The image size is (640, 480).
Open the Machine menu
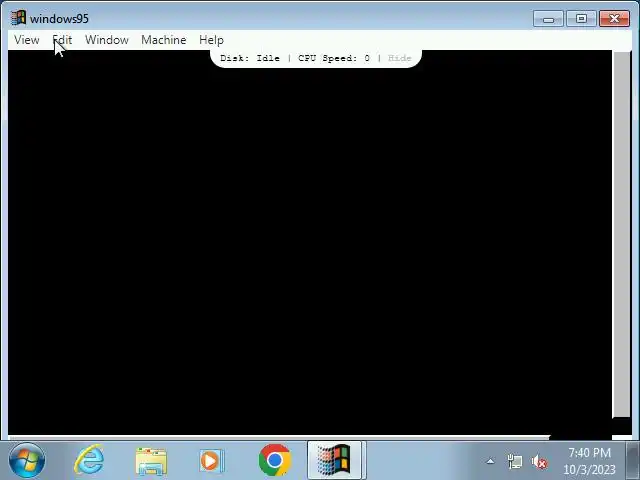click(164, 40)
